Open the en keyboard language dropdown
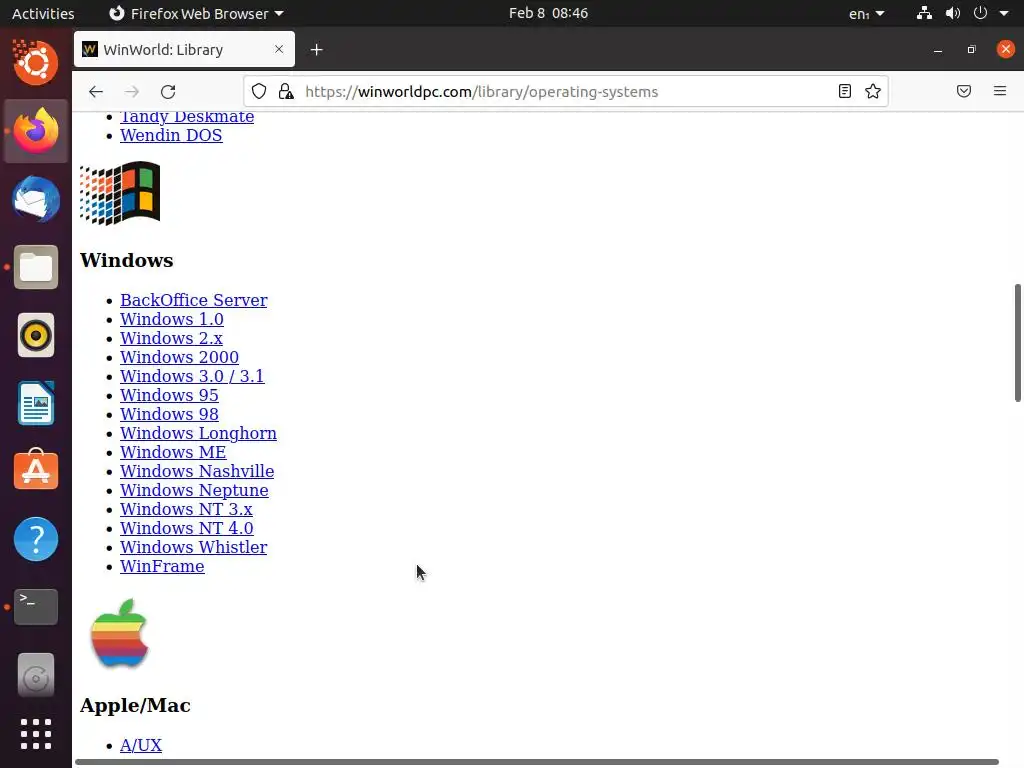 click(x=867, y=13)
